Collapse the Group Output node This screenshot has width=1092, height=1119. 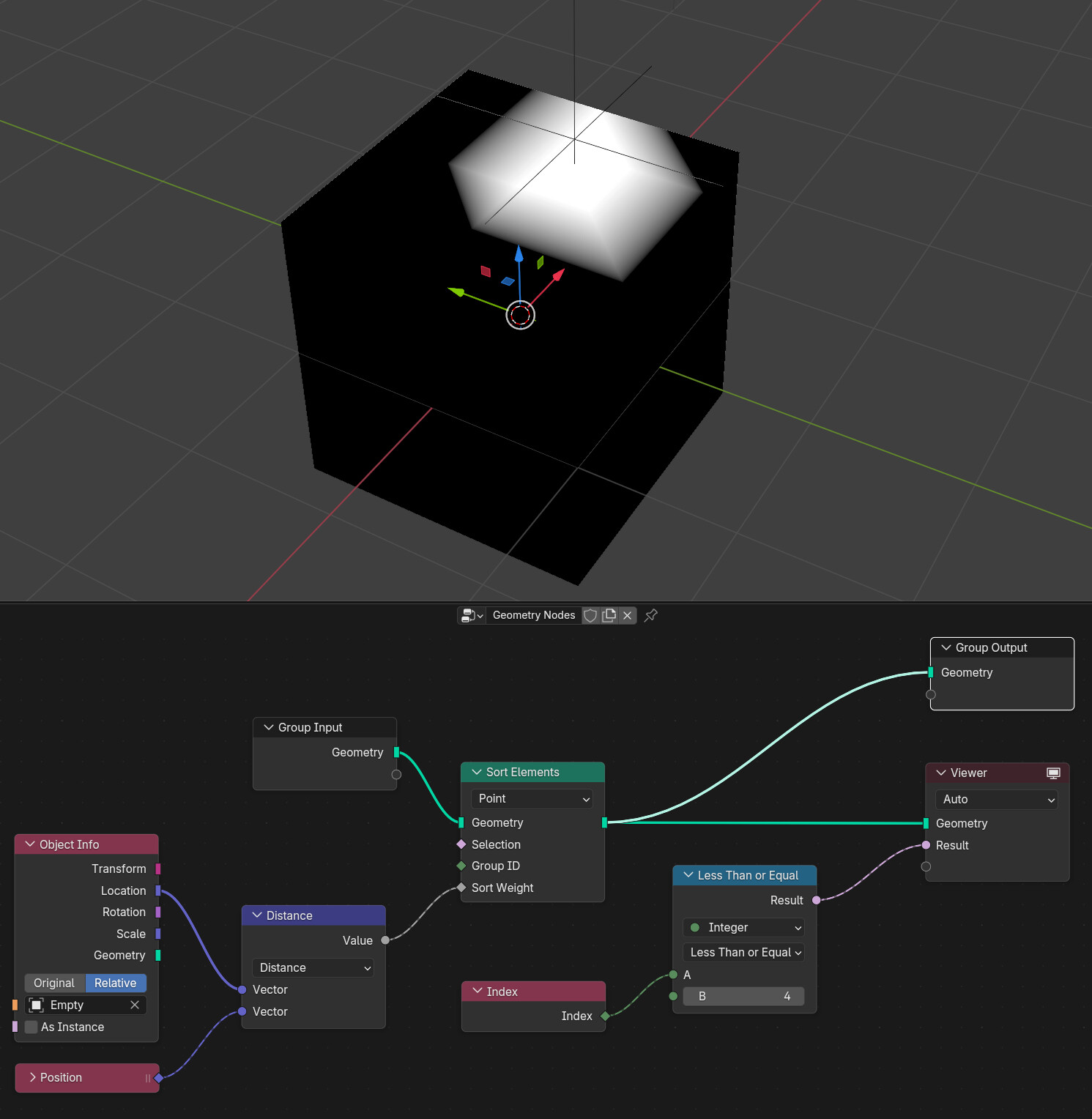(x=946, y=647)
